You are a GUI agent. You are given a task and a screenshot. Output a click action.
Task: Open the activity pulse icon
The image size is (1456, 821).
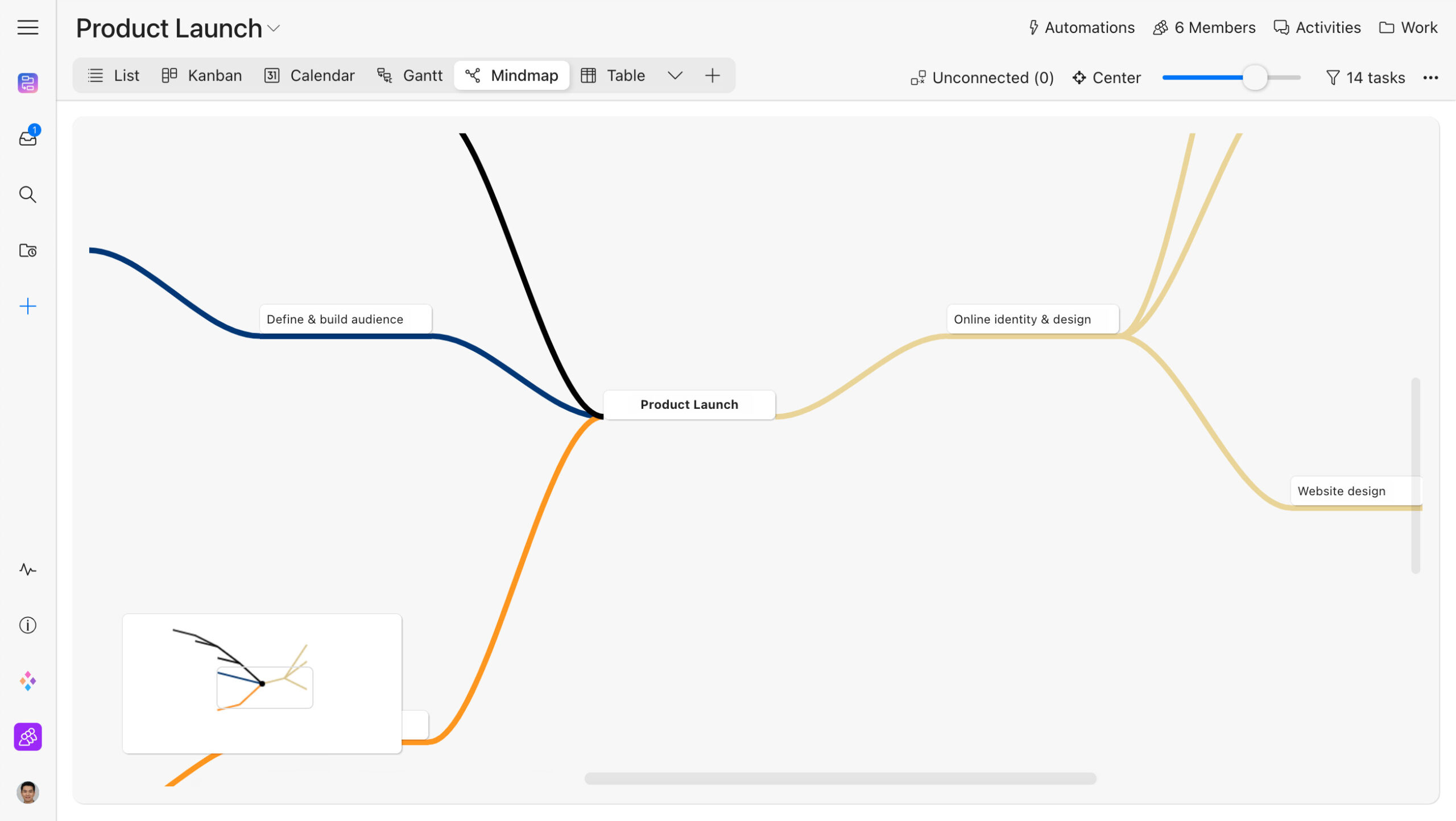(x=27, y=569)
